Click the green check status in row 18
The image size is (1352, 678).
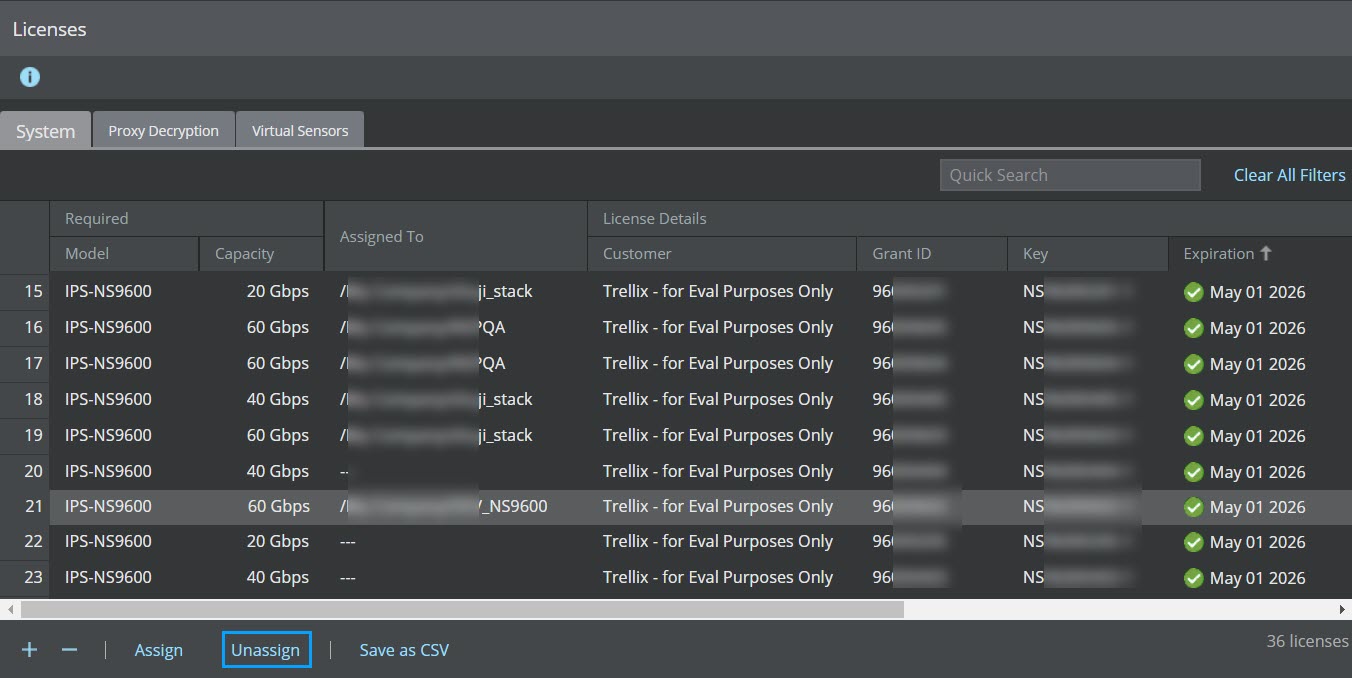point(1193,400)
